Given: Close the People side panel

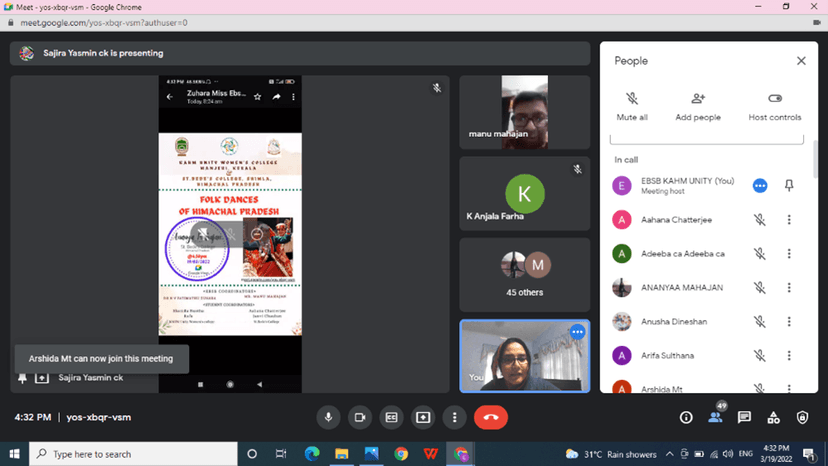Looking at the screenshot, I should click(801, 61).
